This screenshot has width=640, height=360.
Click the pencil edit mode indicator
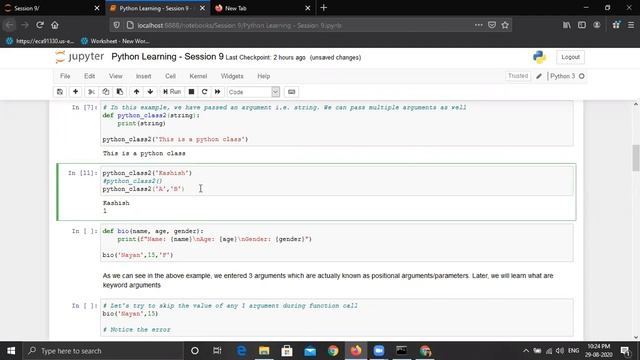click(x=539, y=76)
